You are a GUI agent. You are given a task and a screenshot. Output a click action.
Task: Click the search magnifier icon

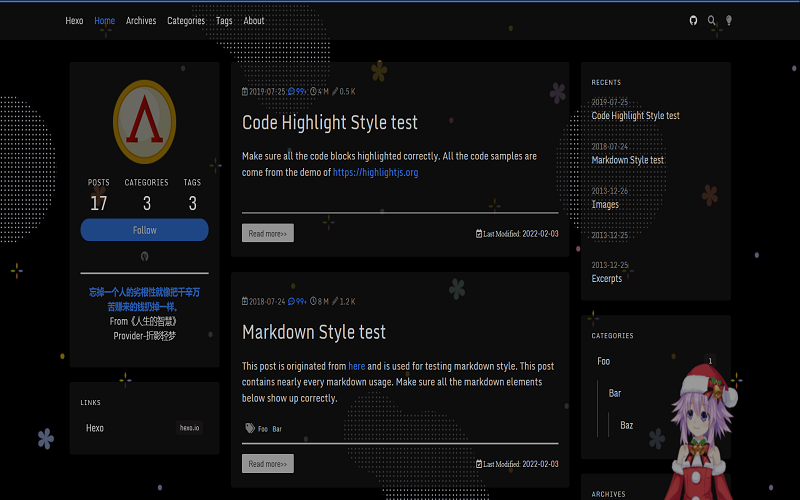pyautogui.click(x=712, y=20)
